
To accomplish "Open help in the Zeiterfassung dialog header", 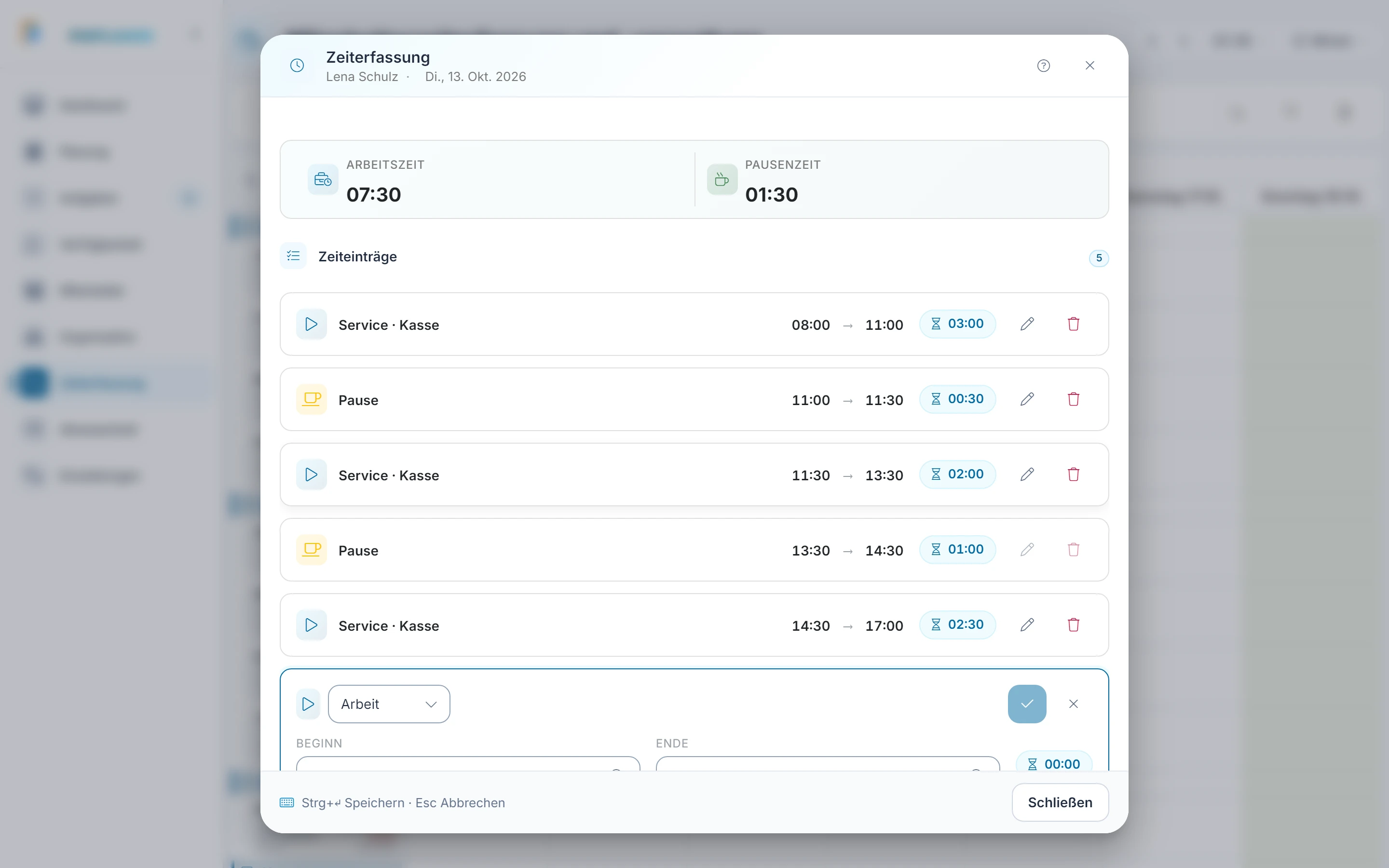I will (1044, 66).
